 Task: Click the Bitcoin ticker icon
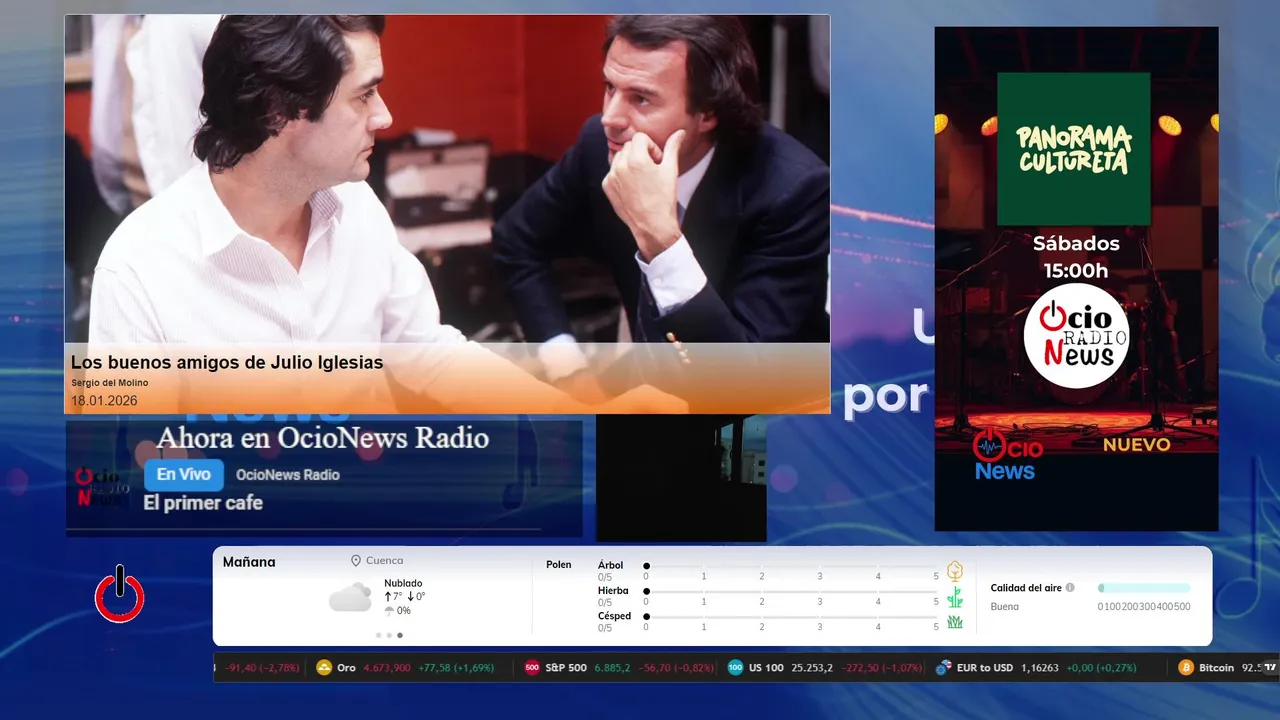click(x=1186, y=668)
